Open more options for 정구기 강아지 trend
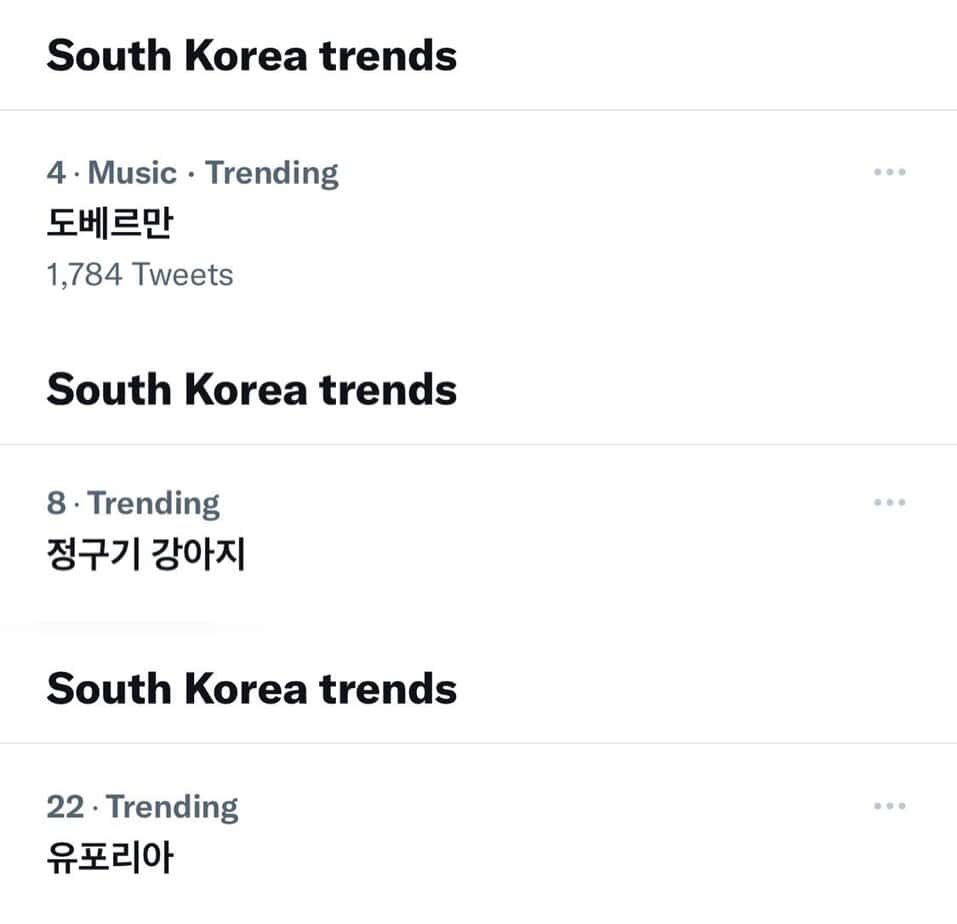Image resolution: width=957 pixels, height=924 pixels. point(889,502)
